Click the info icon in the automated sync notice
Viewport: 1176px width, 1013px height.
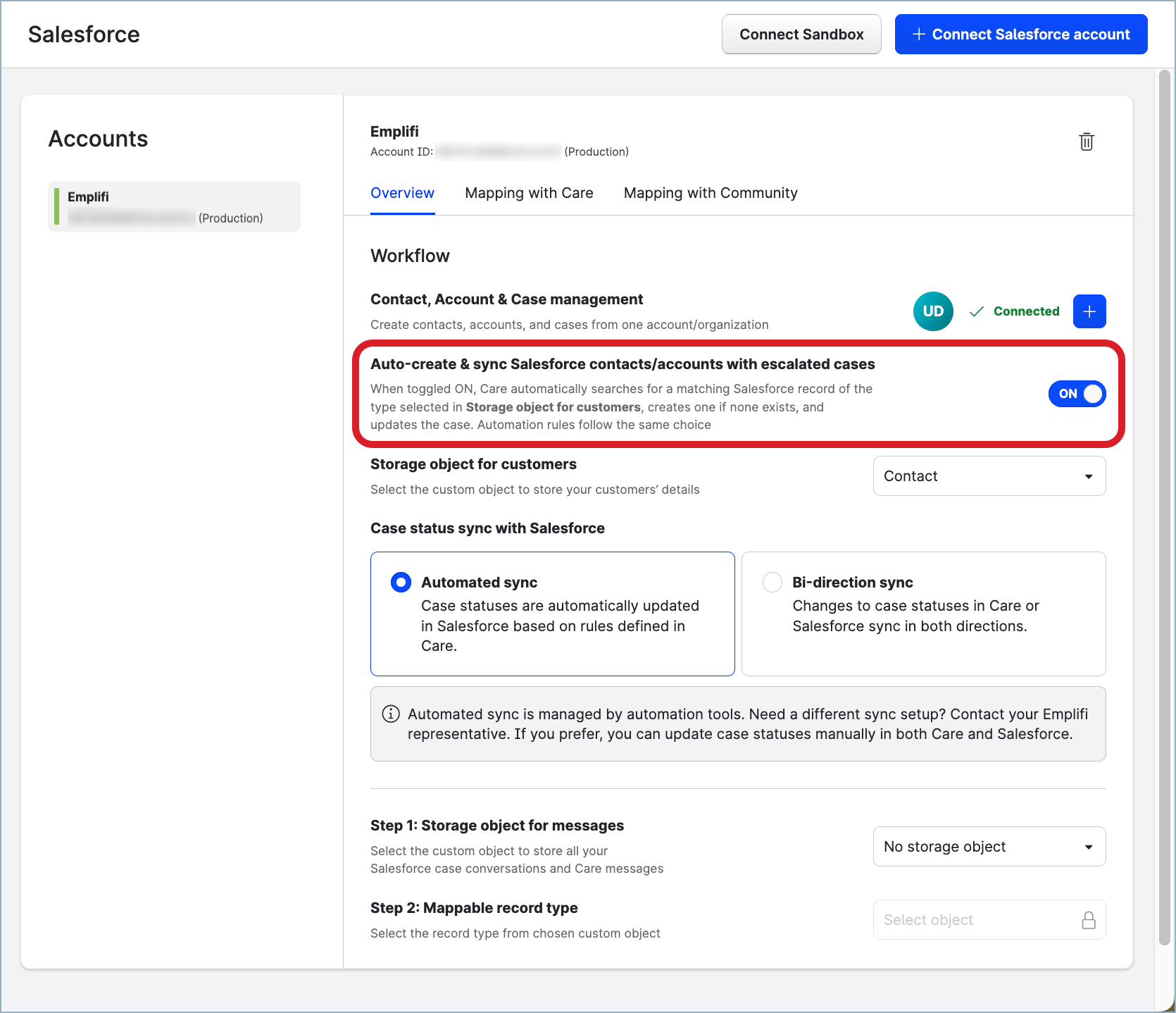pyautogui.click(x=391, y=714)
